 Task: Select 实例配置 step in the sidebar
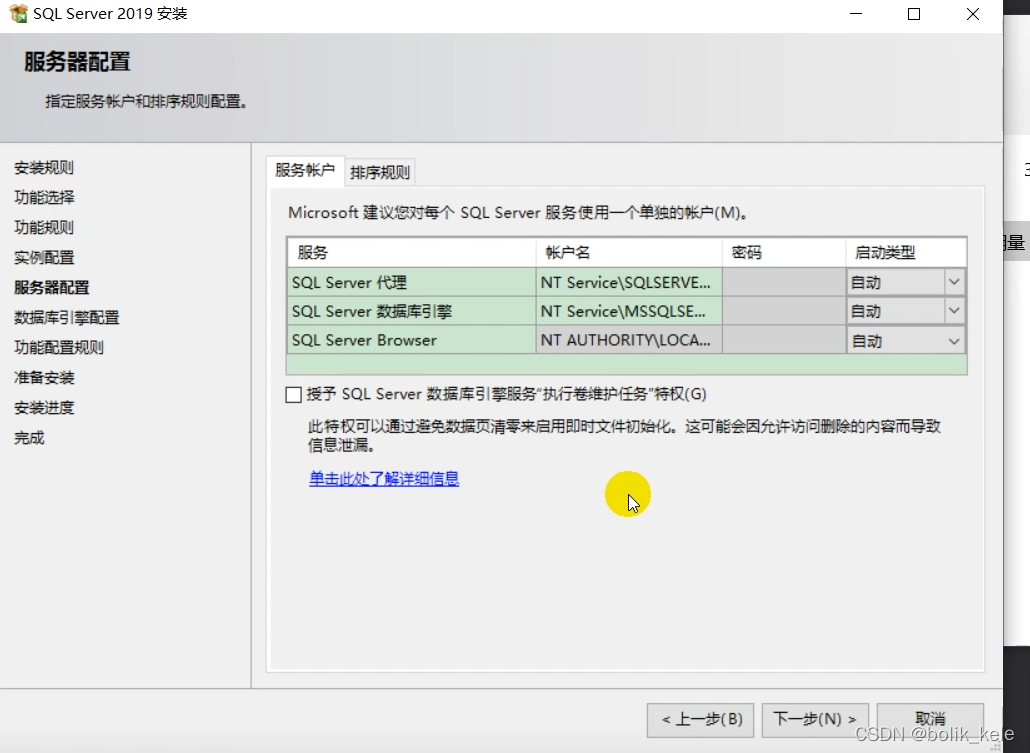point(44,258)
